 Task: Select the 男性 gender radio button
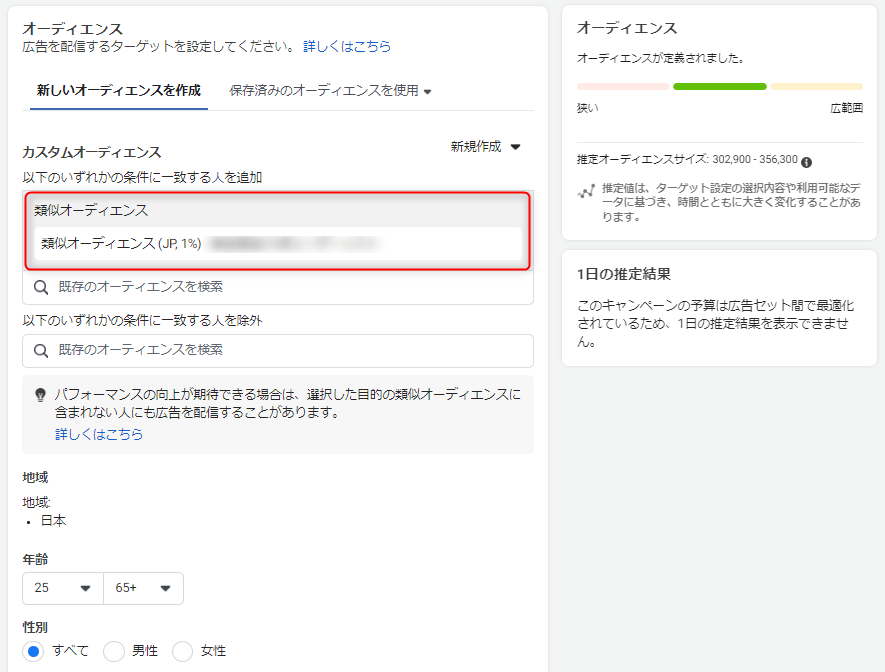114,651
